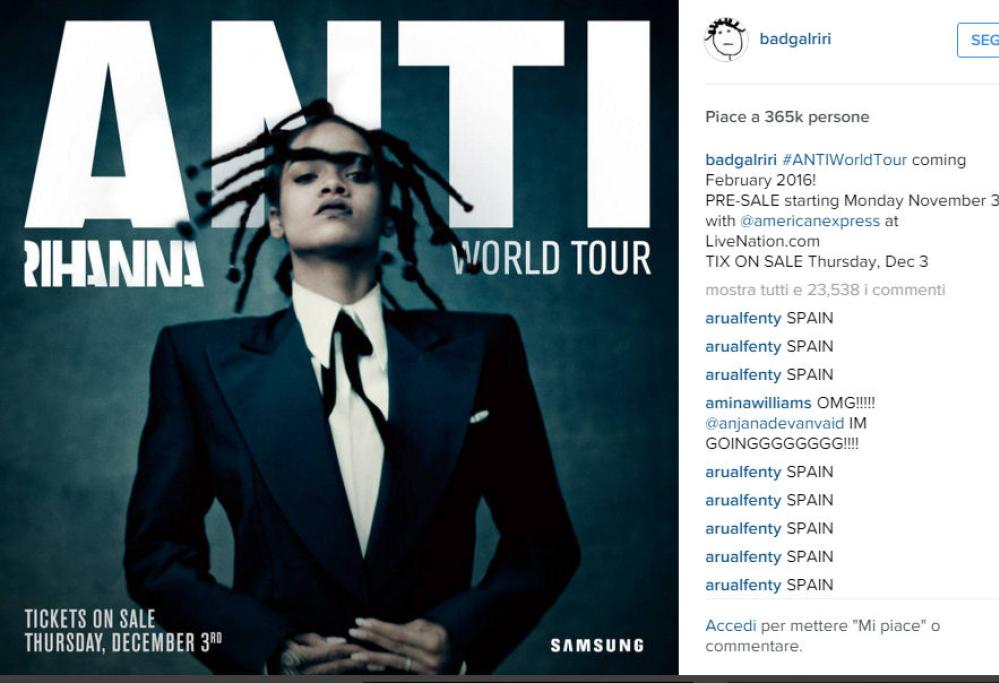Open last arualfenty comment username
This screenshot has height=683, width=999.
coord(743,585)
